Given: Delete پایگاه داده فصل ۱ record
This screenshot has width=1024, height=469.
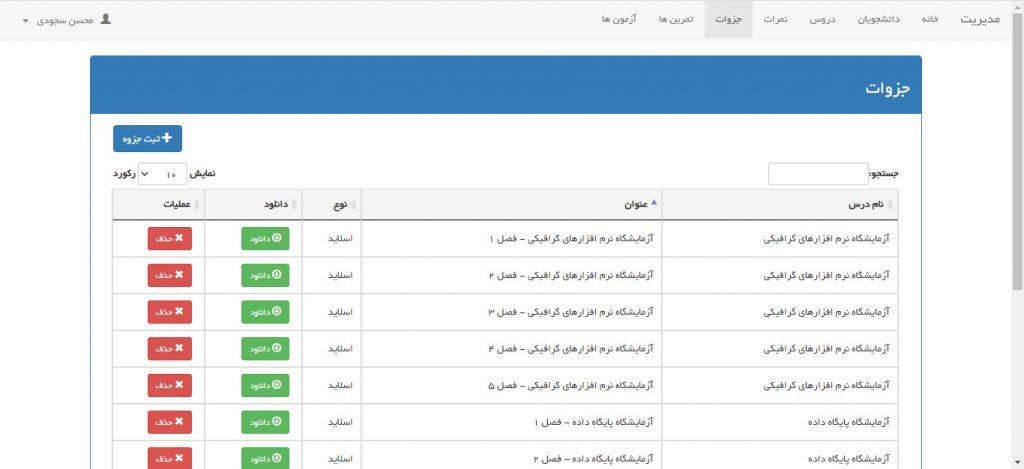Looking at the screenshot, I should 170,422.
